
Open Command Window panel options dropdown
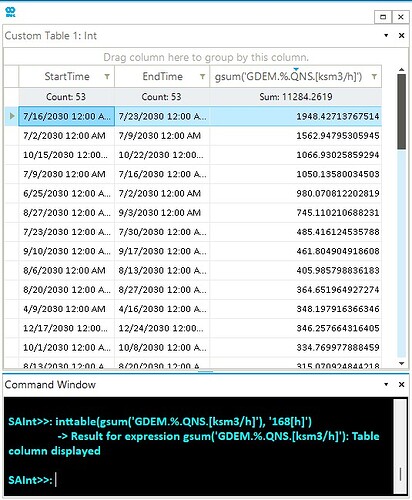[386, 384]
